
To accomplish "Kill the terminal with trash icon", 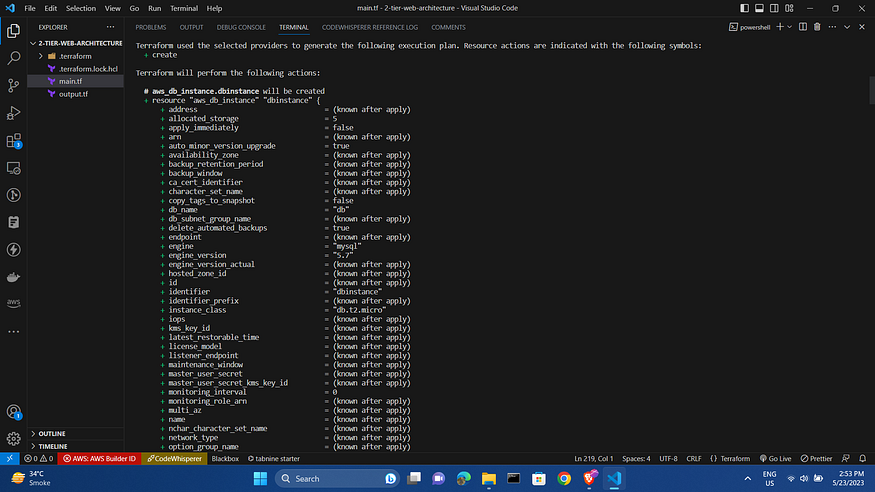I will tap(817, 27).
